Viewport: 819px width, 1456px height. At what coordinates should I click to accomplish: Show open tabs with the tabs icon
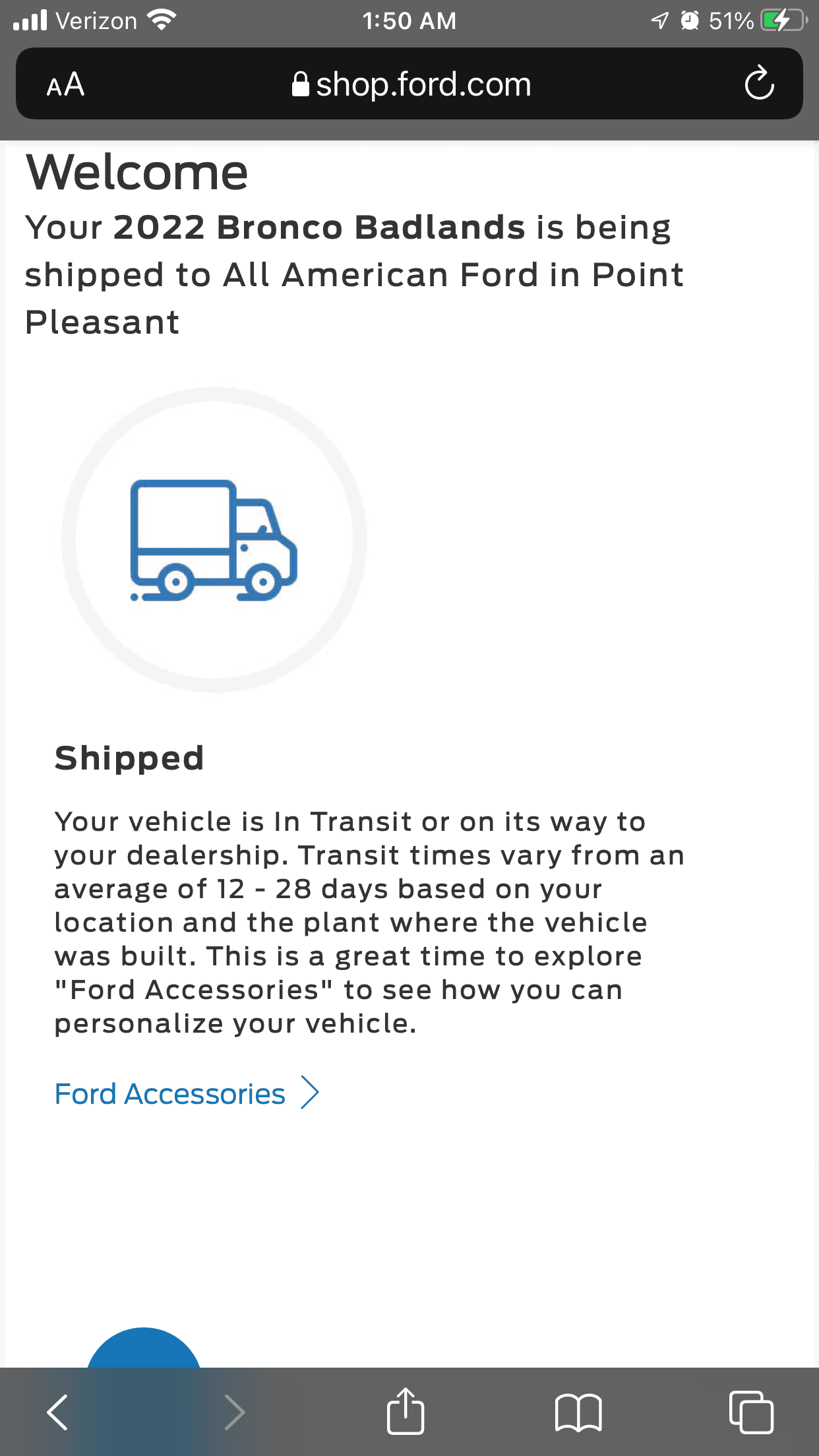click(751, 1412)
